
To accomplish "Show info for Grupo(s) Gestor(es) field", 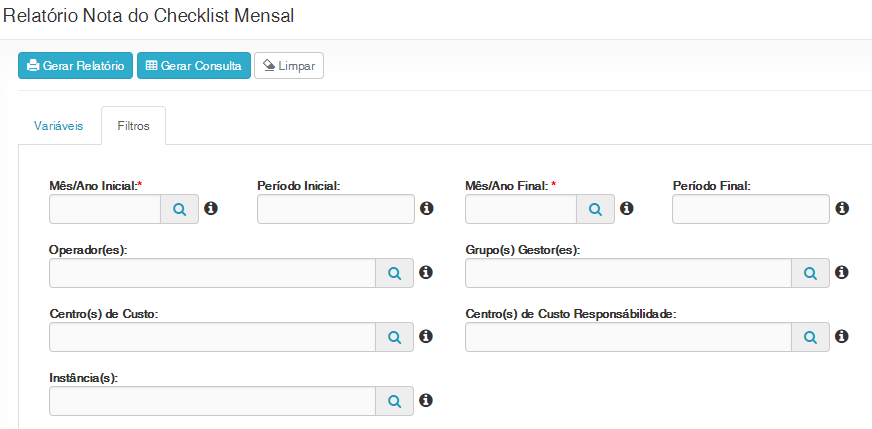I will (x=842, y=272).
